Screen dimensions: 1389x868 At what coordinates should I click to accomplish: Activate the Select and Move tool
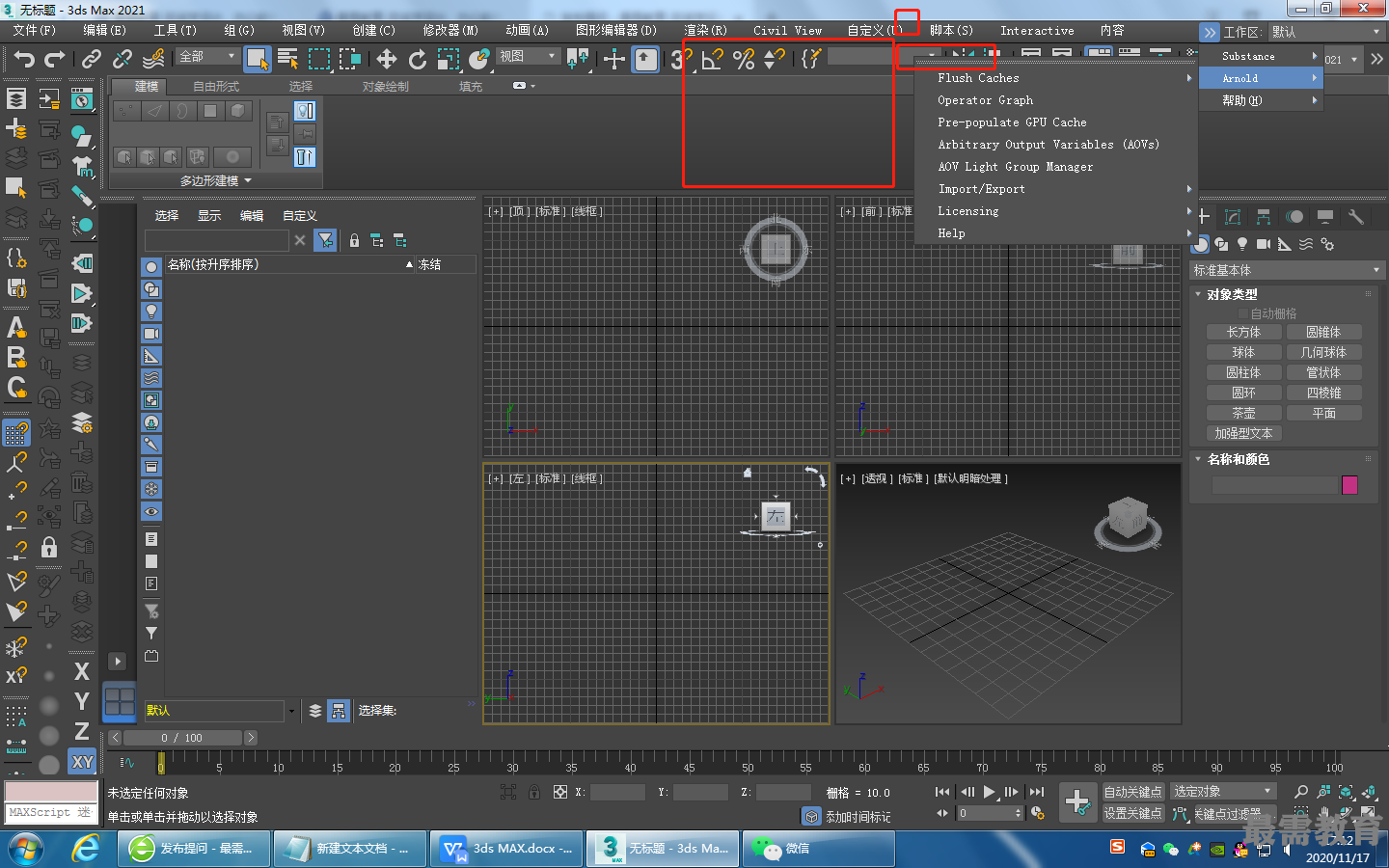pos(387,60)
